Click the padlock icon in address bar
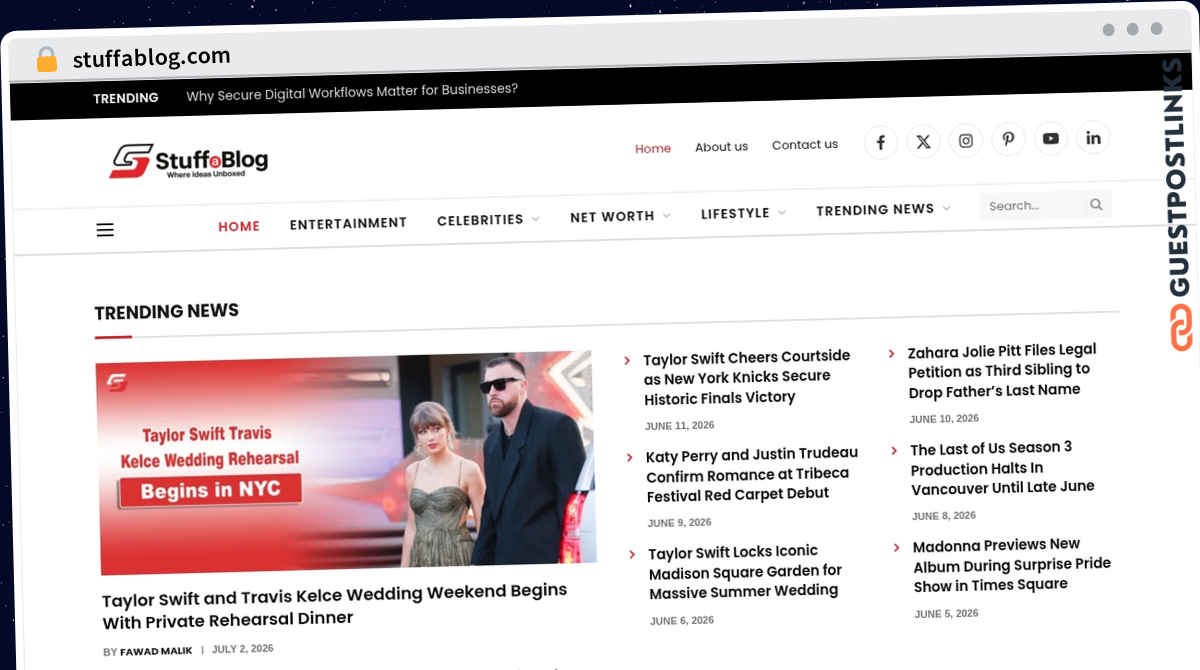 pyautogui.click(x=46, y=60)
